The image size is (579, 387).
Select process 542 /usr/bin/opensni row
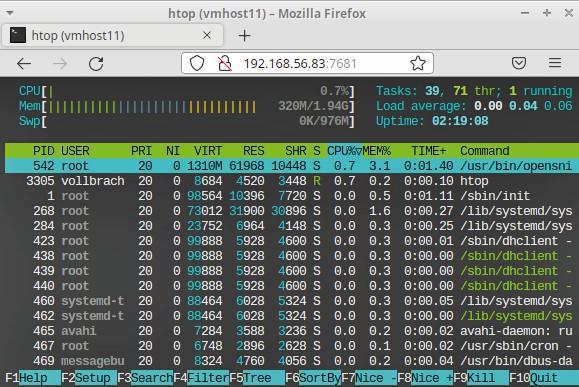tap(292, 166)
